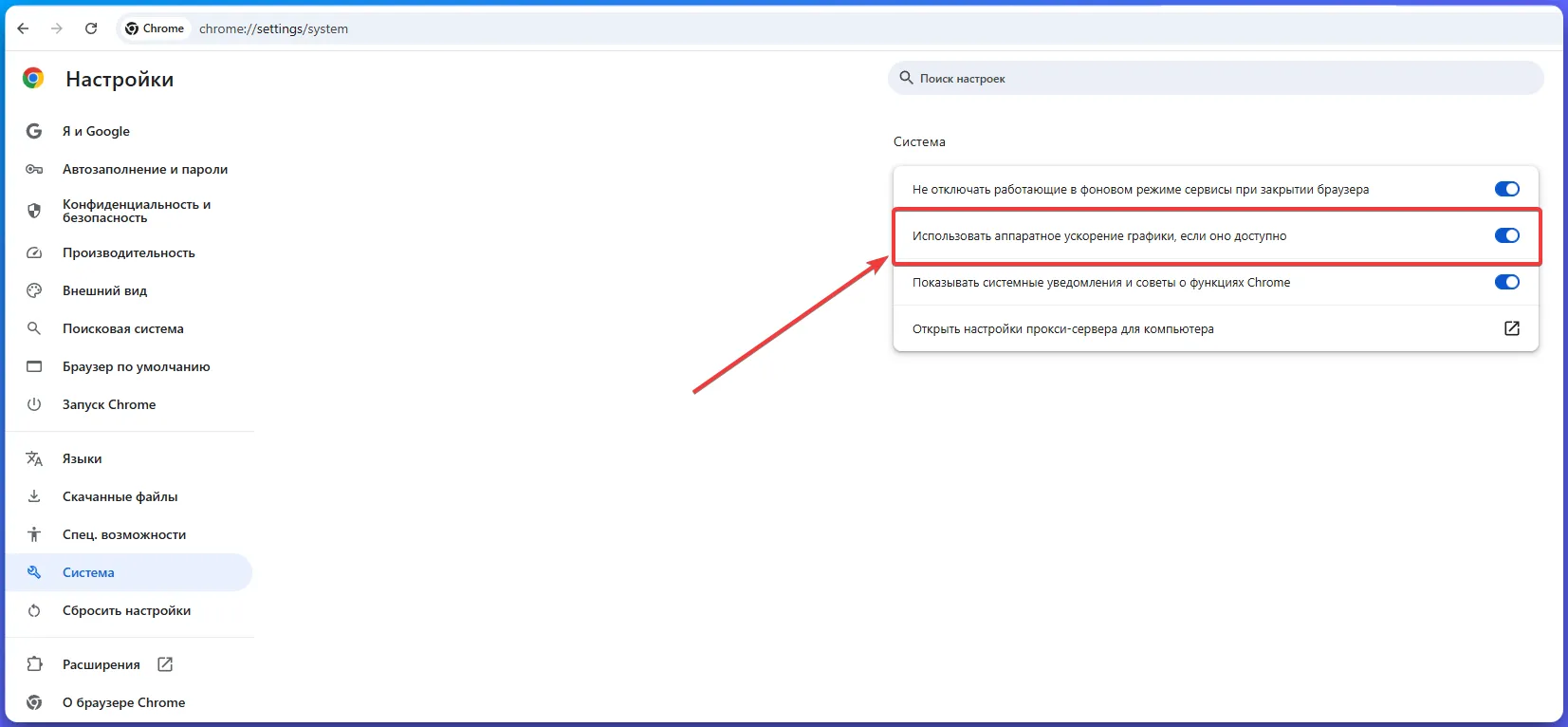Click the search magnifier icon in settings search
The height and width of the screenshot is (727, 1568).
point(906,78)
